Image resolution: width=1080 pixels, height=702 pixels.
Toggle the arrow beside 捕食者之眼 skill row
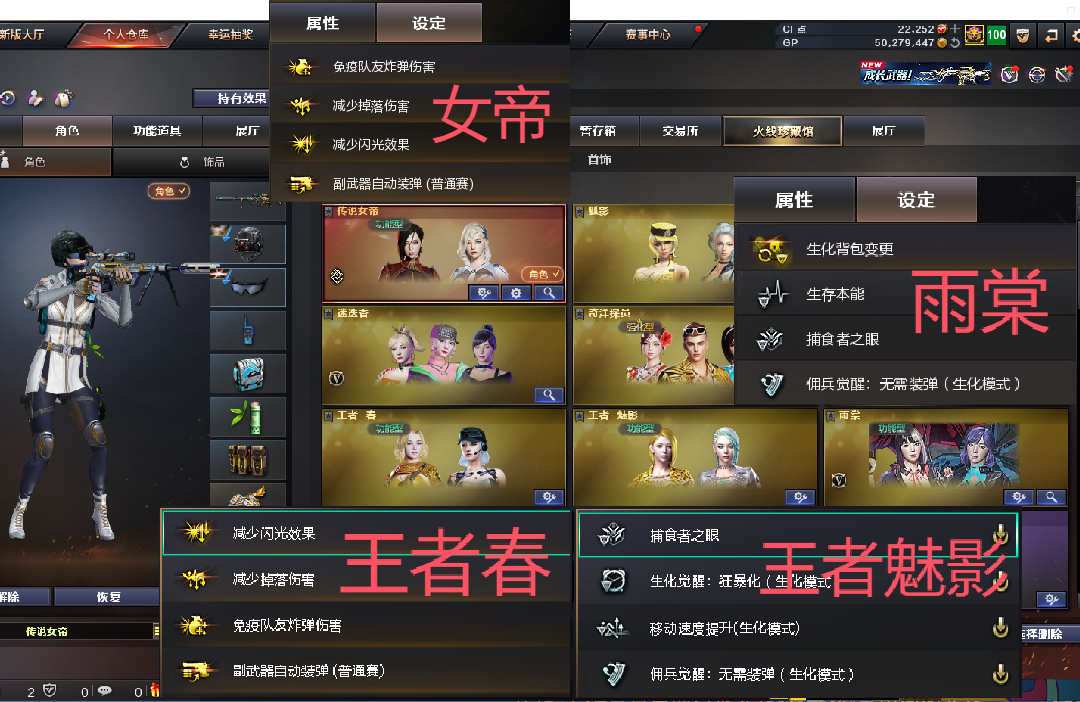point(1000,535)
